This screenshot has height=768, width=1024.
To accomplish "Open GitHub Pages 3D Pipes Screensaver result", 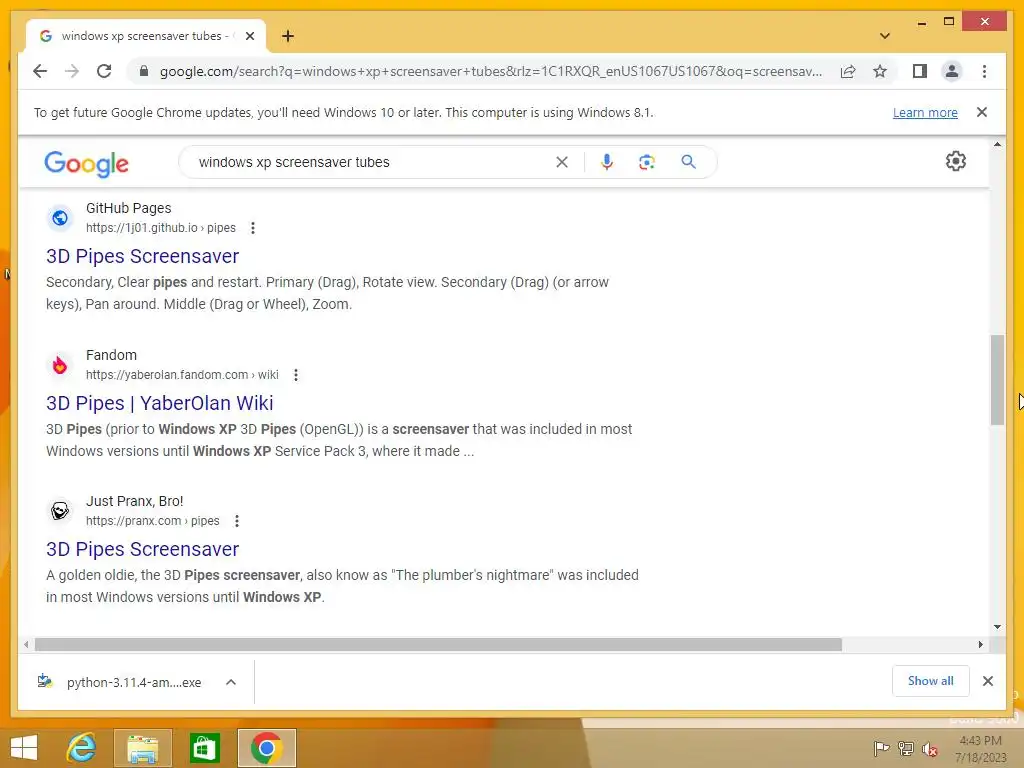I will pyautogui.click(x=142, y=256).
